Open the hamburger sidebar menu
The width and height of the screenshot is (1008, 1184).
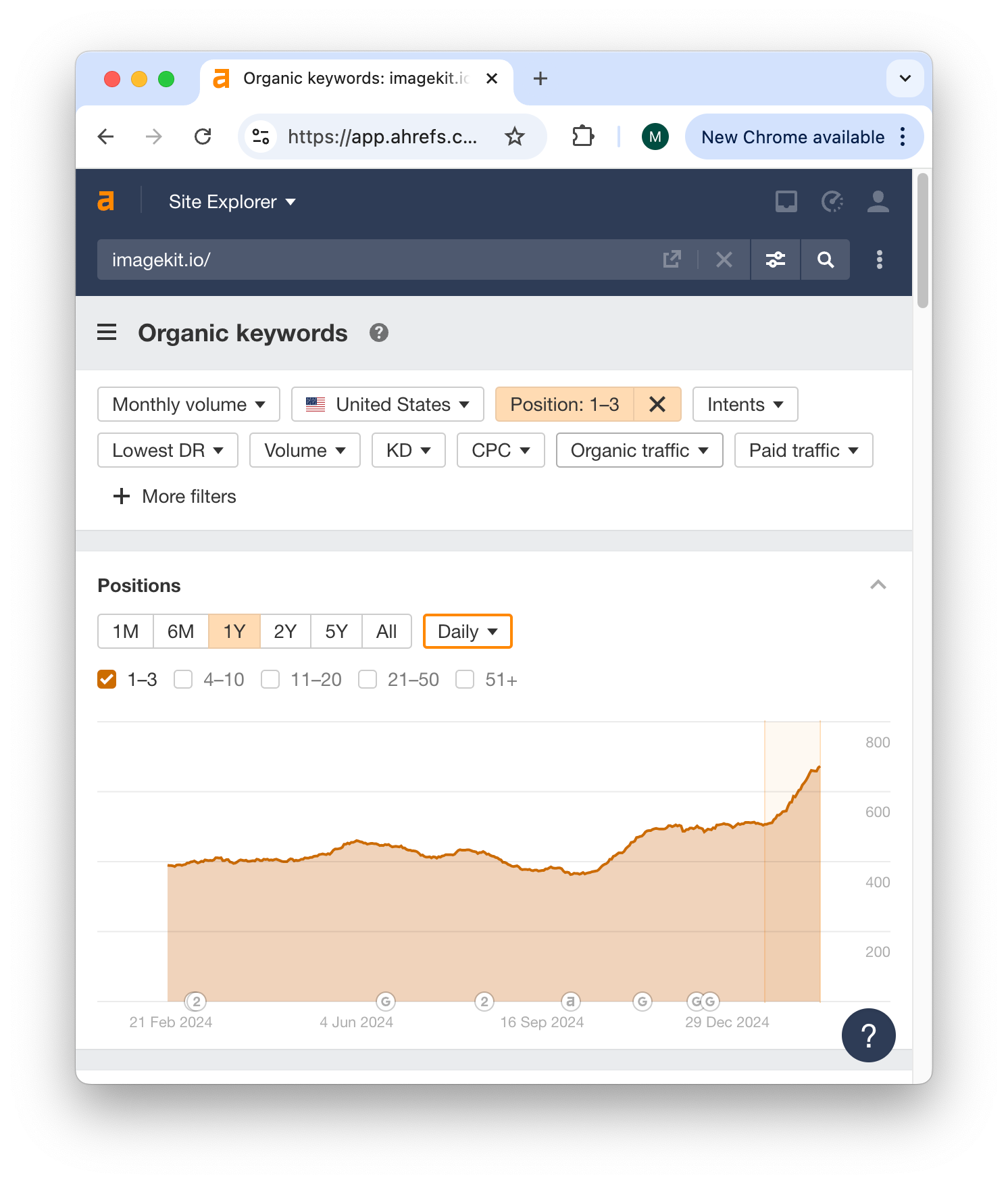click(107, 332)
